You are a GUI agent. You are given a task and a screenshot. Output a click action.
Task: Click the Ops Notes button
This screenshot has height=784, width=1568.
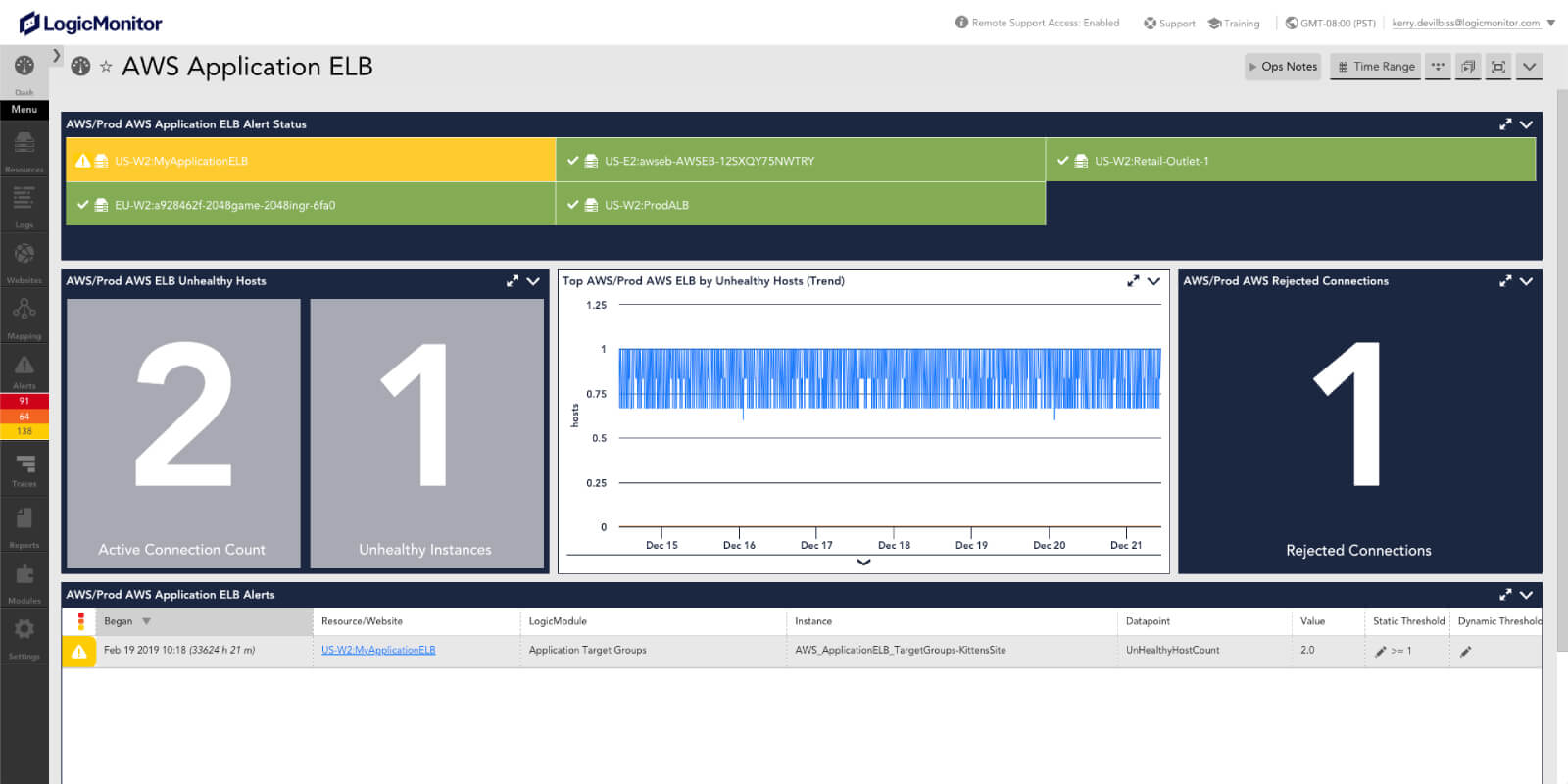[1283, 67]
